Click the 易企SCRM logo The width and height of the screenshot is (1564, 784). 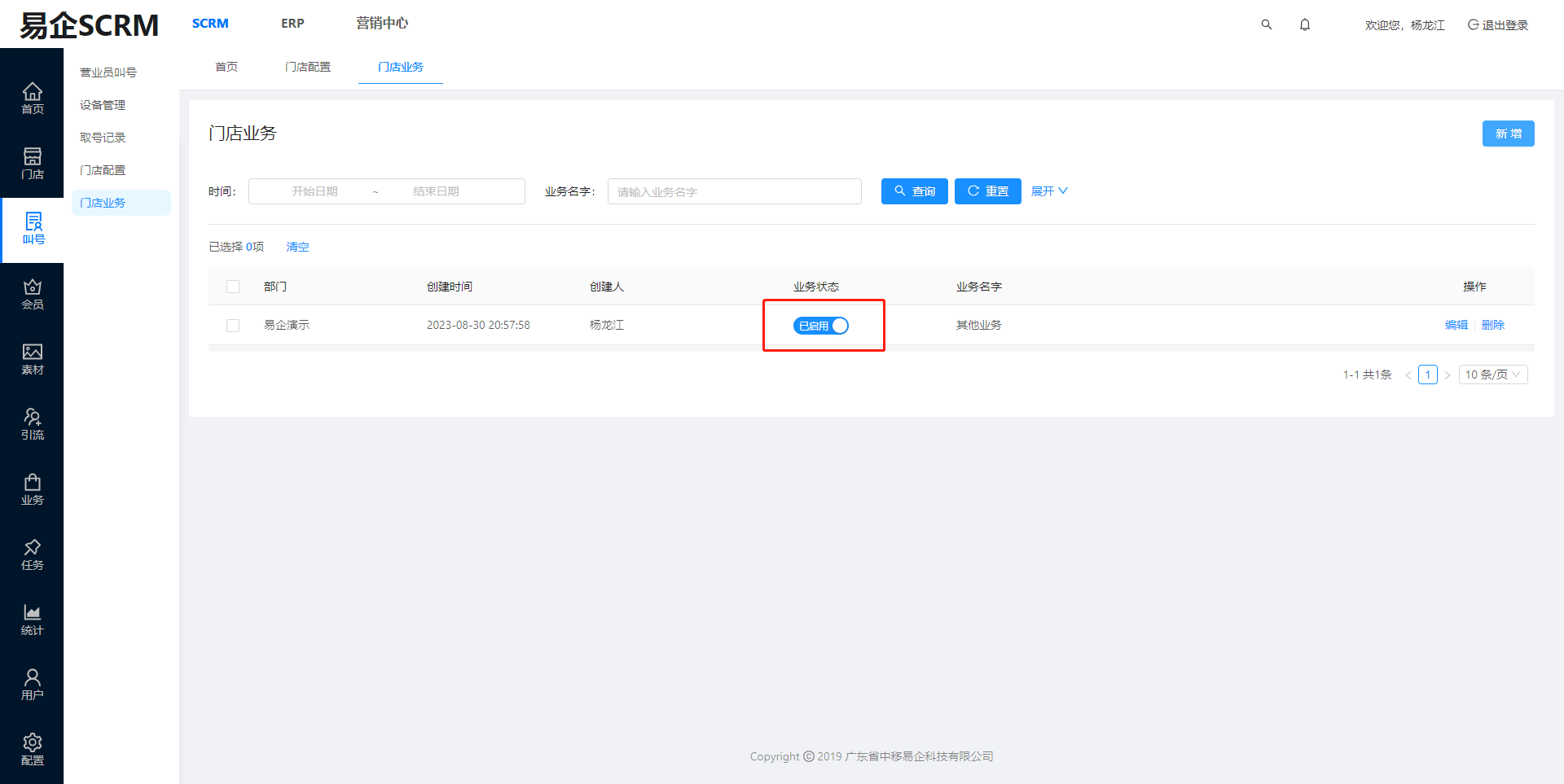tap(89, 25)
